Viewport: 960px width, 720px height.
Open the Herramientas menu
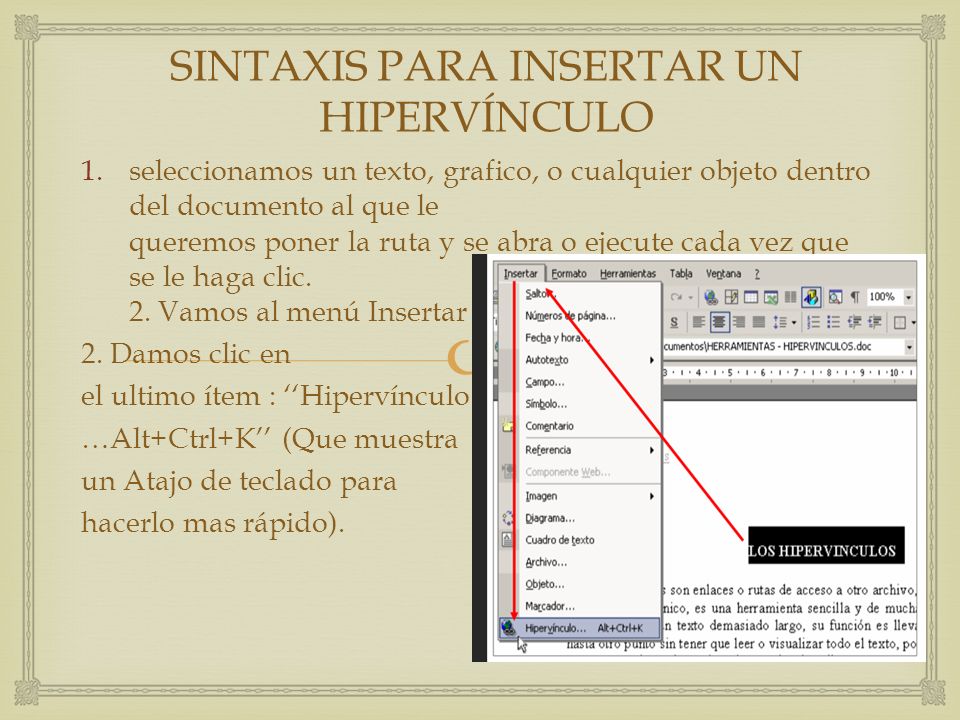[628, 274]
